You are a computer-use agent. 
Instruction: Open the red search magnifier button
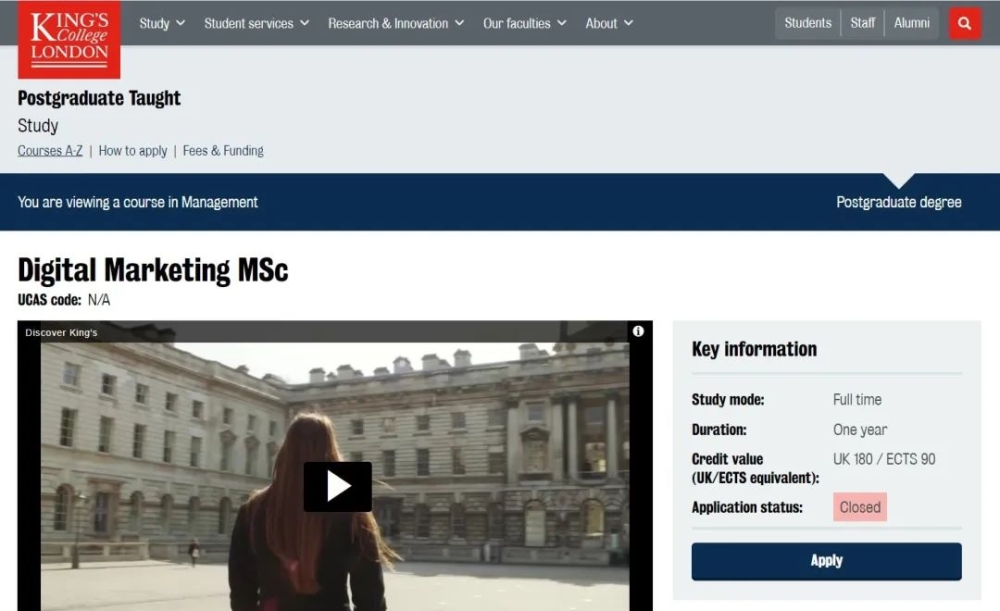[965, 24]
